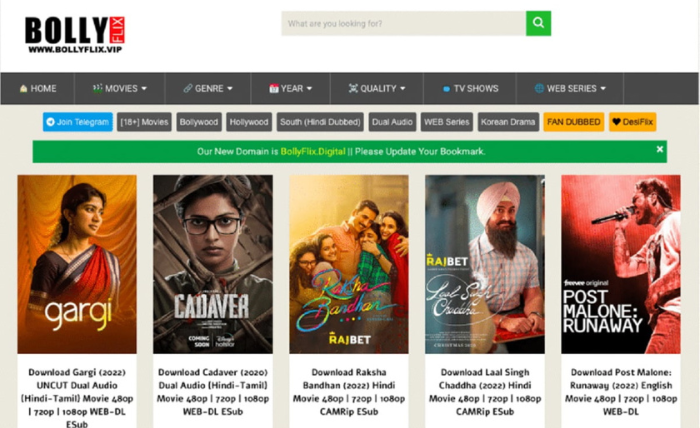Click the link icon beside GENRE
The height and width of the screenshot is (428, 700).
[188, 88]
